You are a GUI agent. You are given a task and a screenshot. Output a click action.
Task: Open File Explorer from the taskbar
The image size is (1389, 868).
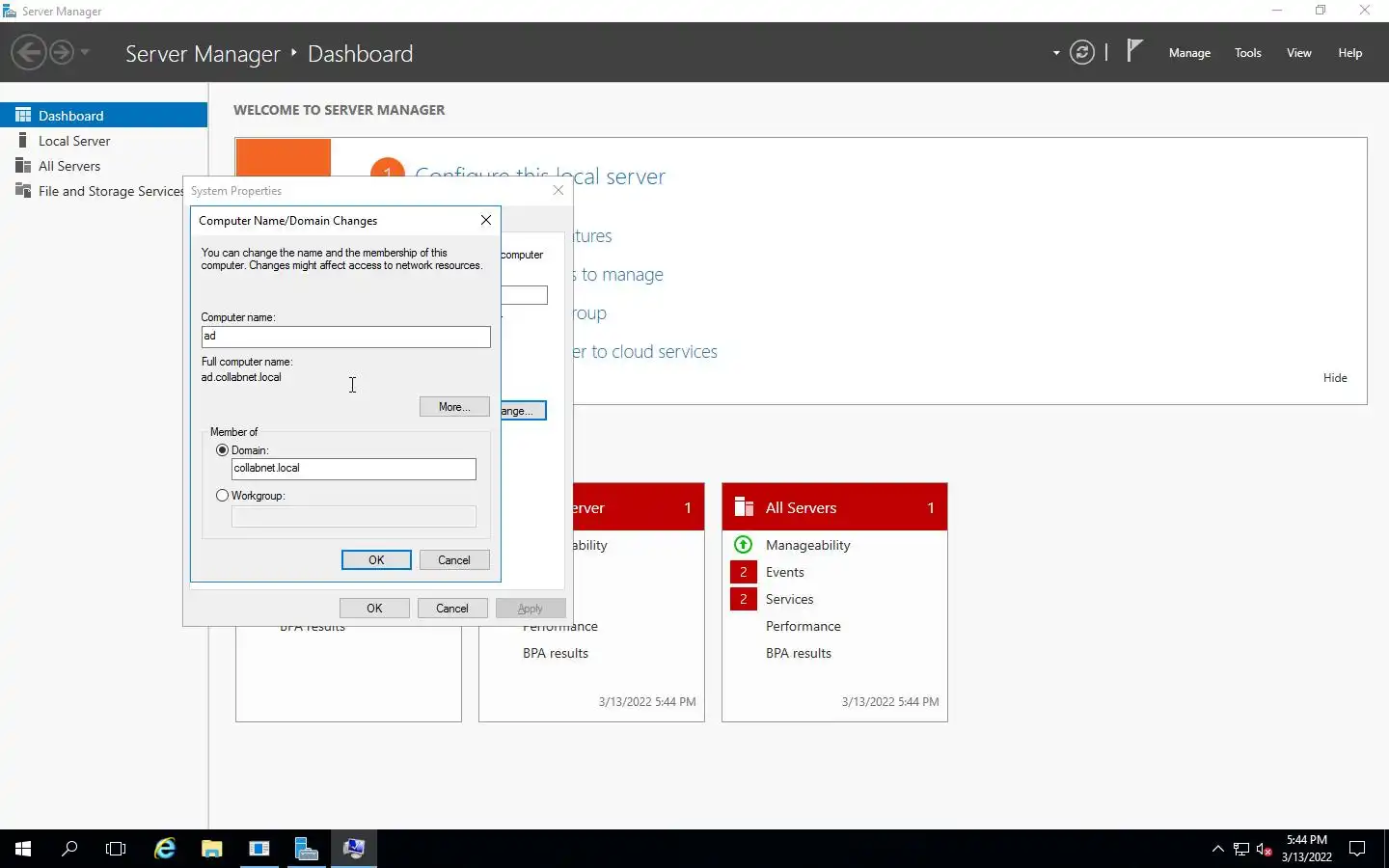point(212,849)
